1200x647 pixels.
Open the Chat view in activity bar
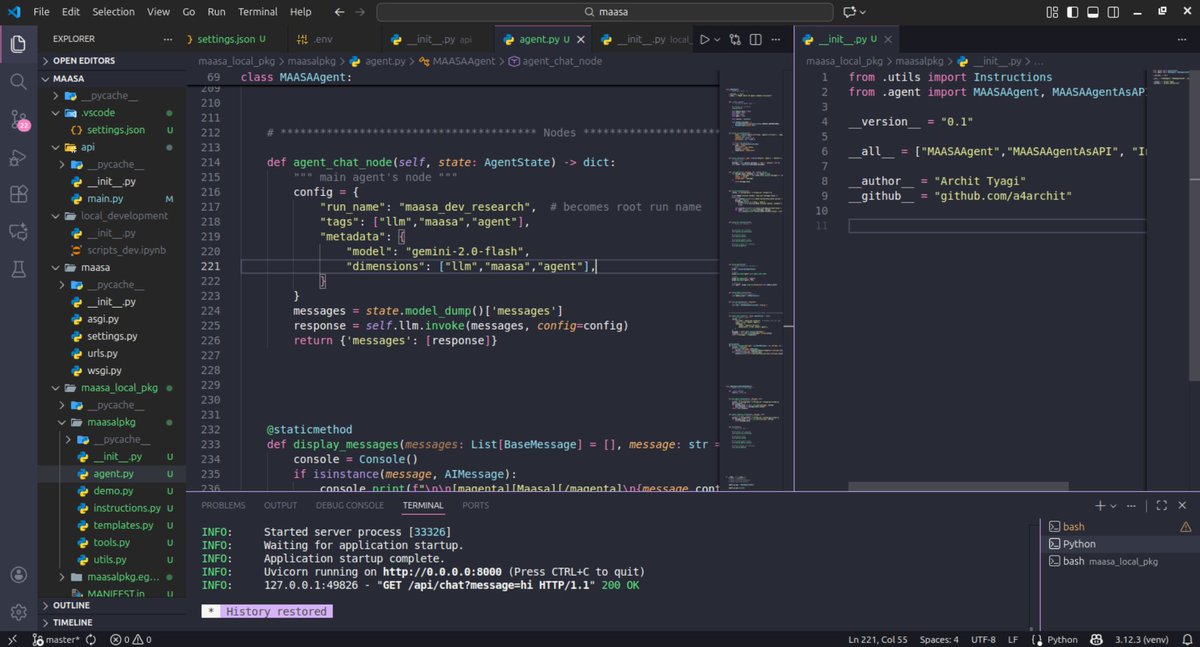18,231
